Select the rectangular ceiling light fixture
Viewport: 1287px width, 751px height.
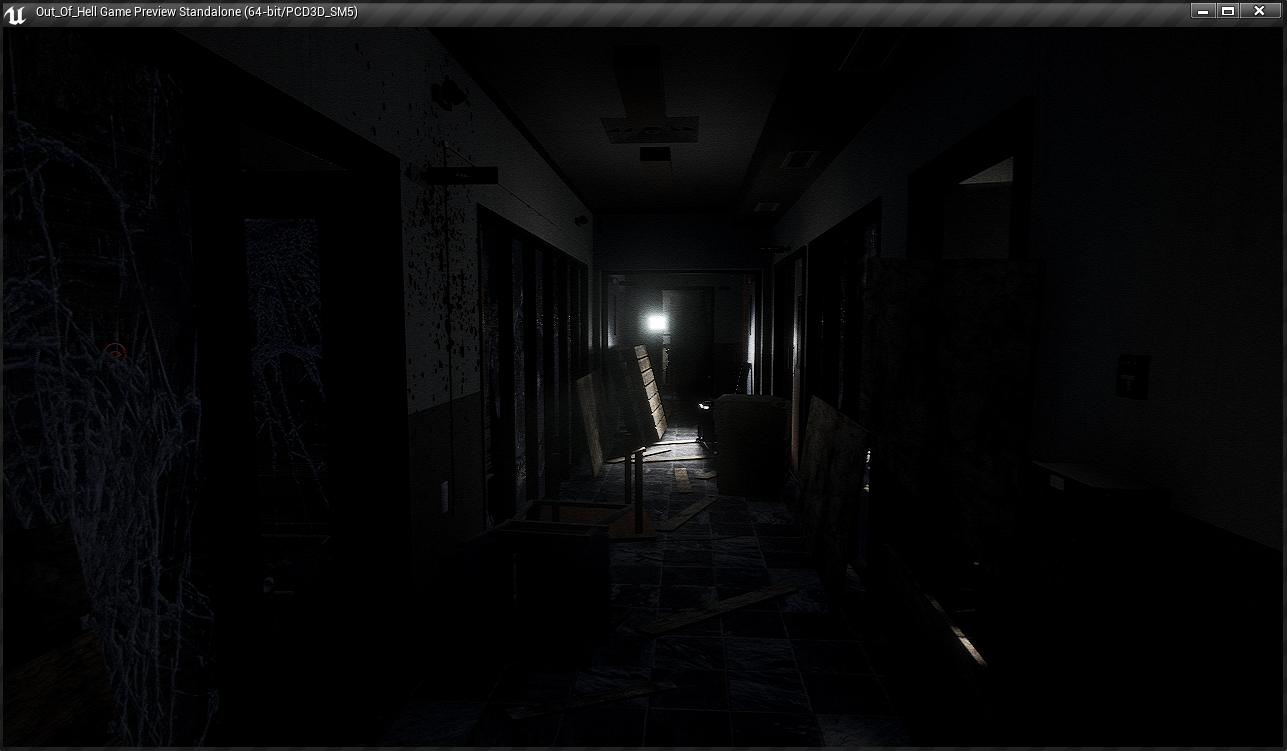pyautogui.click(x=649, y=129)
